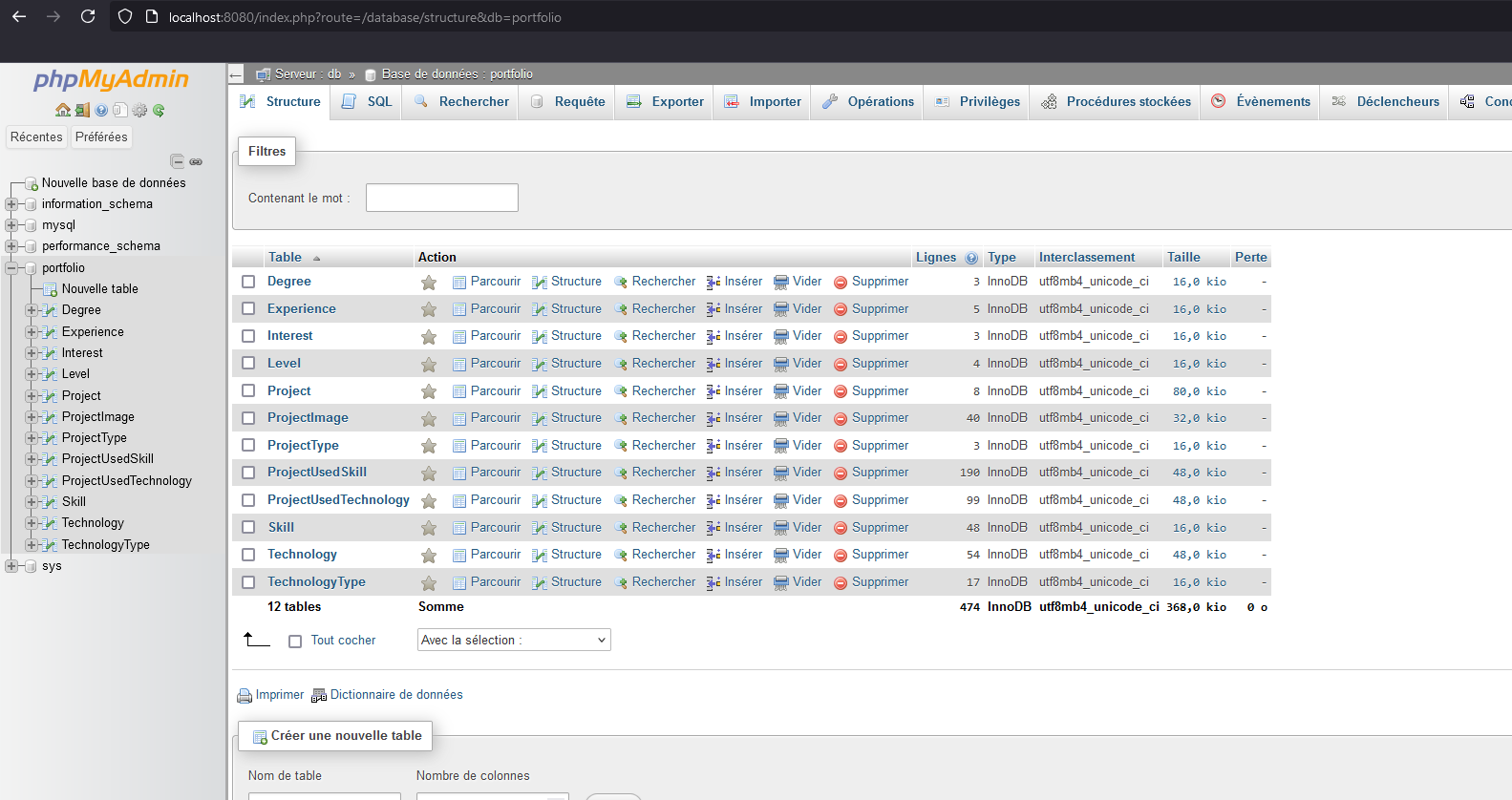Switch to the SQL tab

click(368, 101)
